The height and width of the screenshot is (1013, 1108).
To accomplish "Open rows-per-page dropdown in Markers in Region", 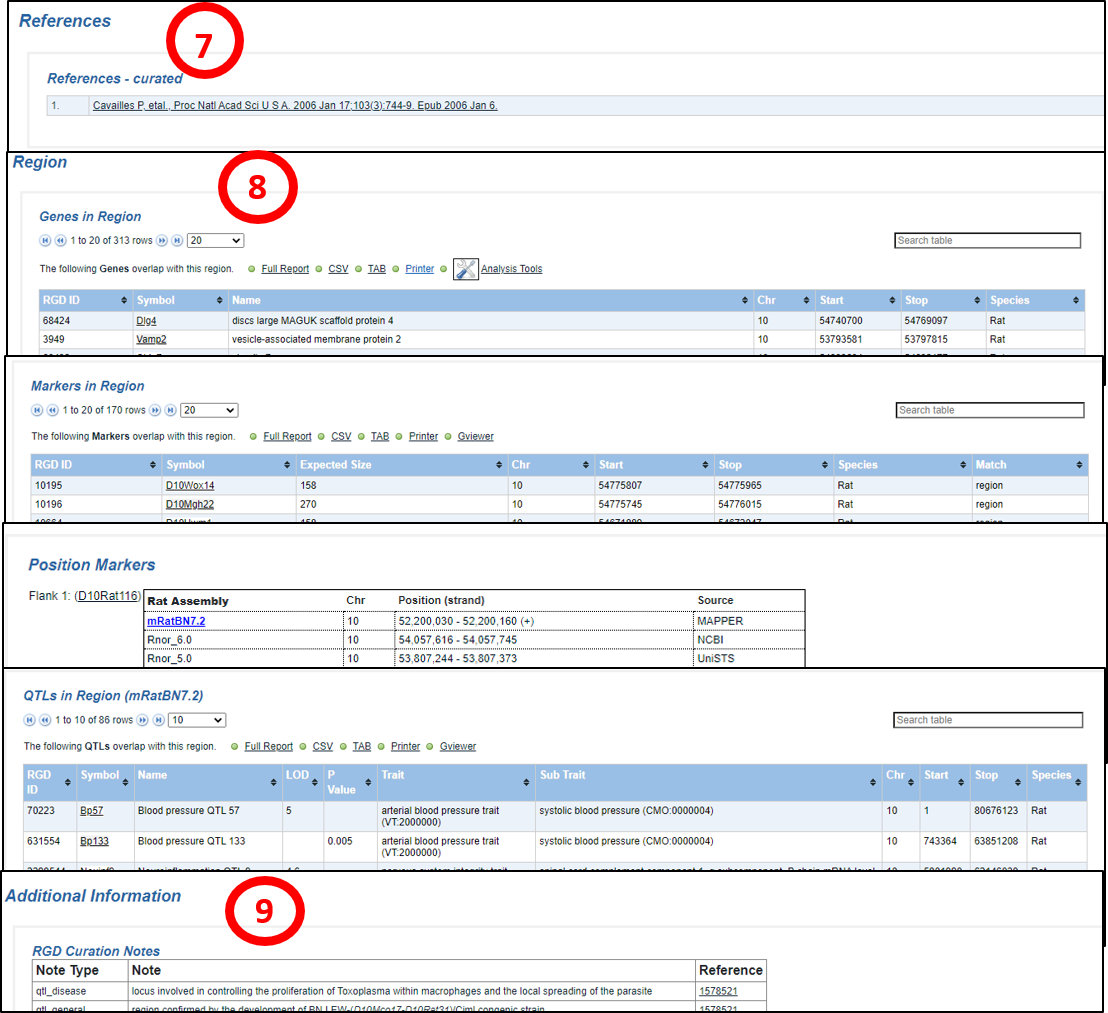I will click(x=209, y=410).
